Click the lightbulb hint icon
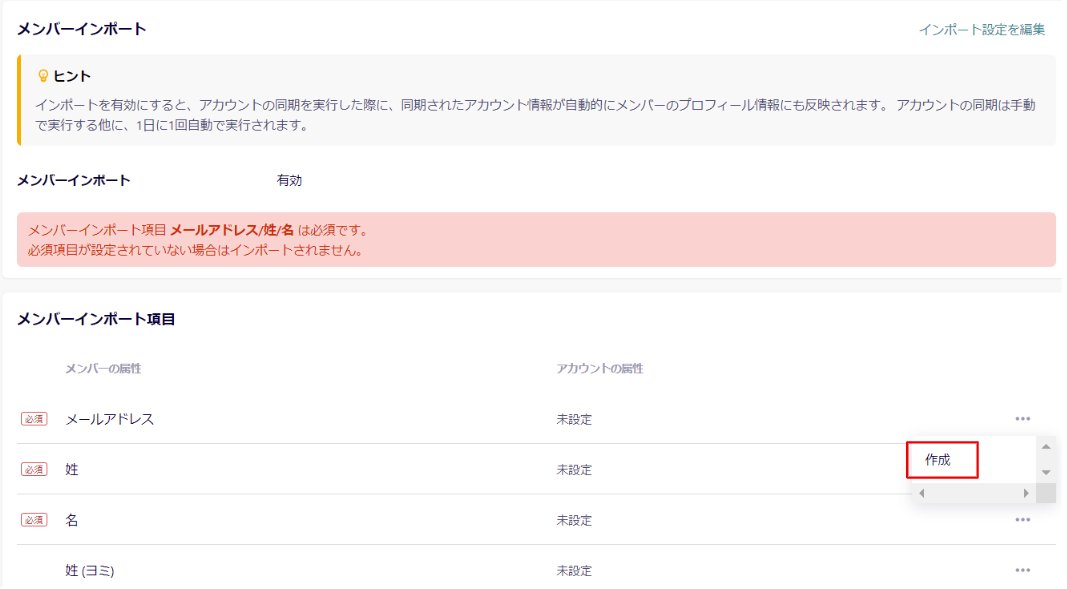The image size is (1067, 589). click(43, 76)
